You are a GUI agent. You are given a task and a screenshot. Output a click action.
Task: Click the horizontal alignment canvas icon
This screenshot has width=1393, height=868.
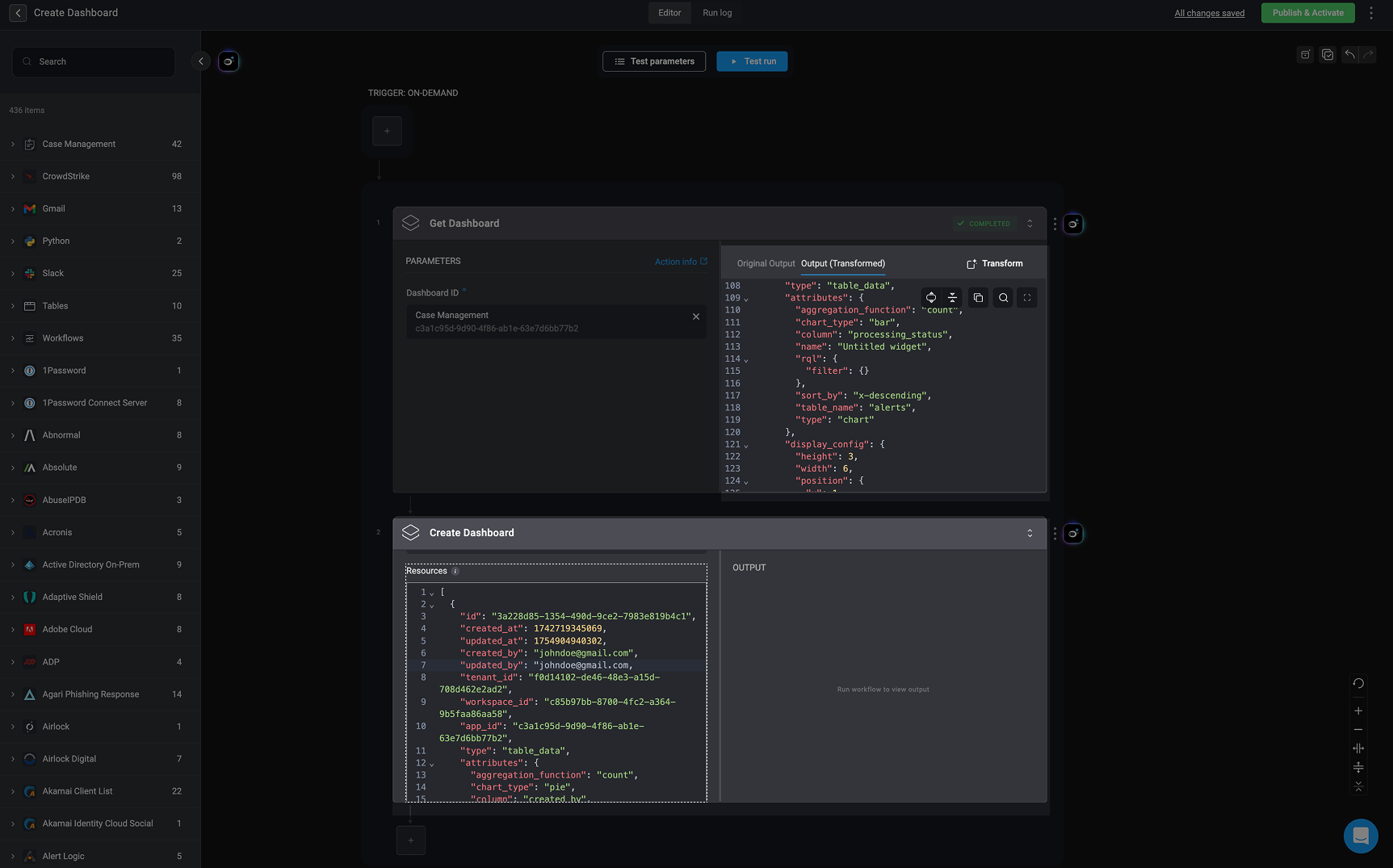click(x=1358, y=748)
